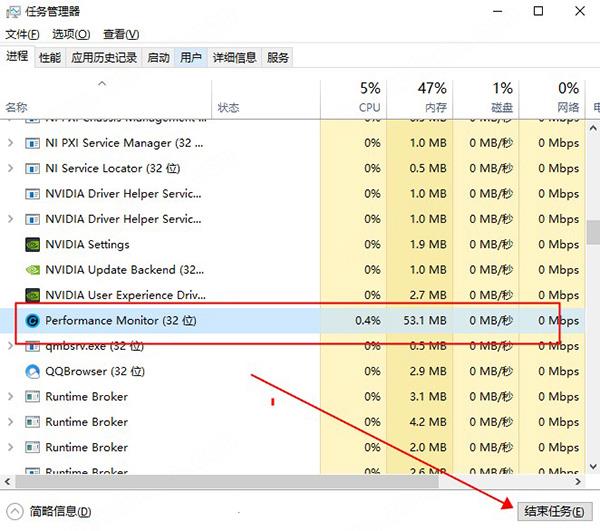The image size is (600, 531).
Task: Select the NVIDIA Update Backend process name
Action: point(125,270)
